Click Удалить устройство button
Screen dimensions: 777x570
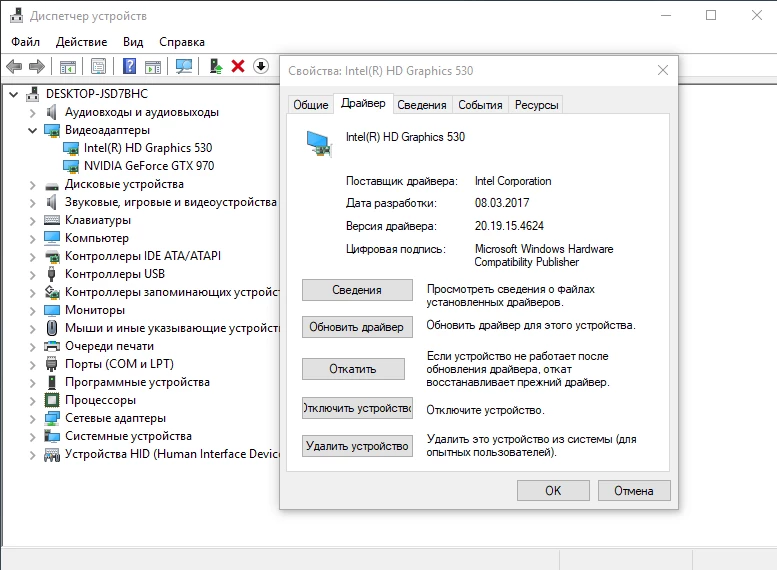(357, 446)
